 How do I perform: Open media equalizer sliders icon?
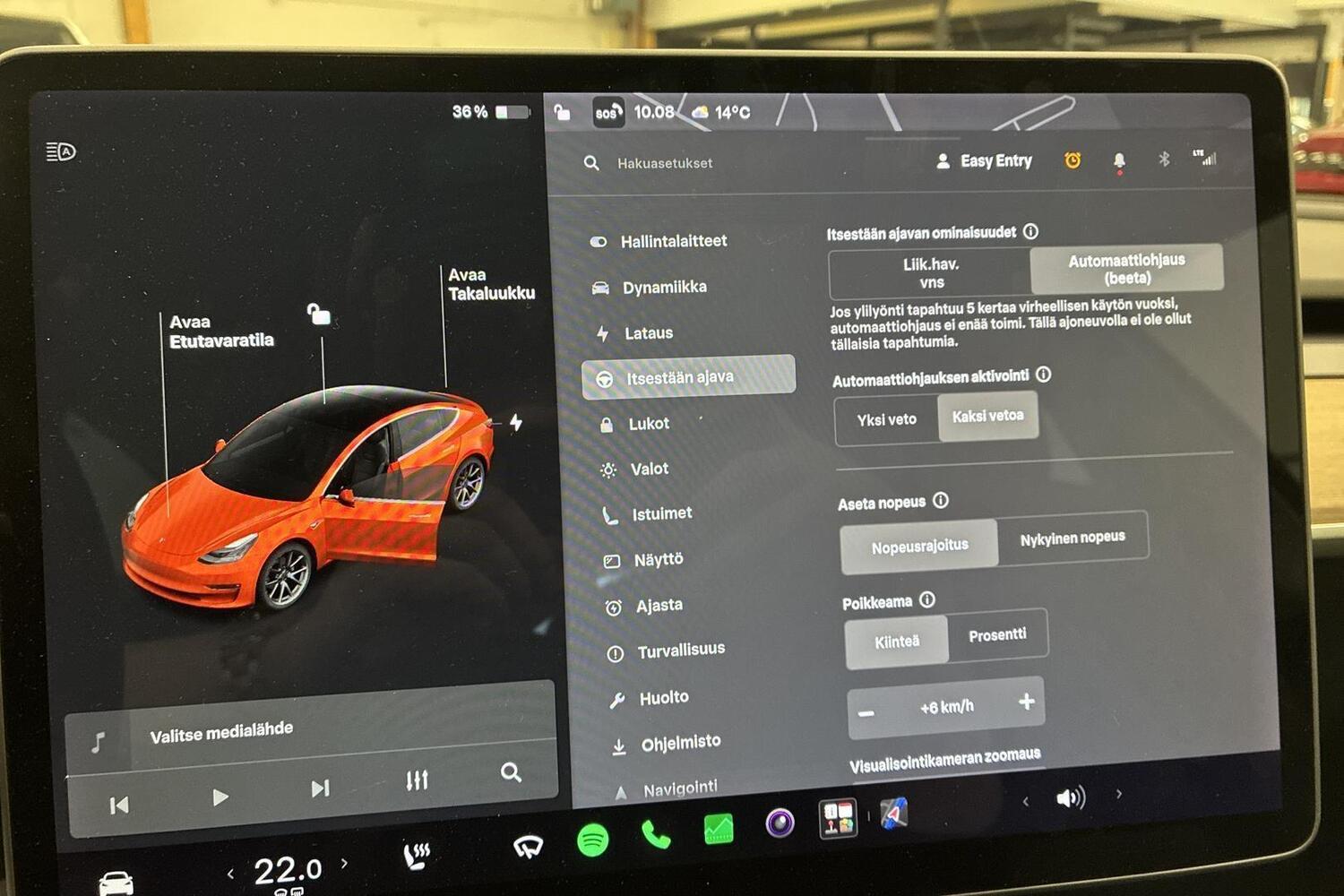pyautogui.click(x=417, y=780)
